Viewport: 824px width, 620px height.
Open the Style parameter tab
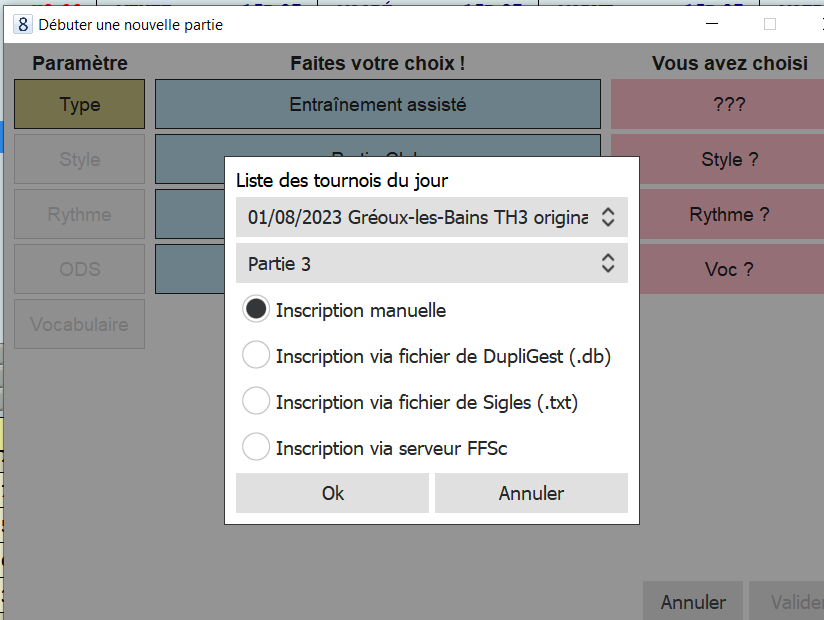click(80, 160)
